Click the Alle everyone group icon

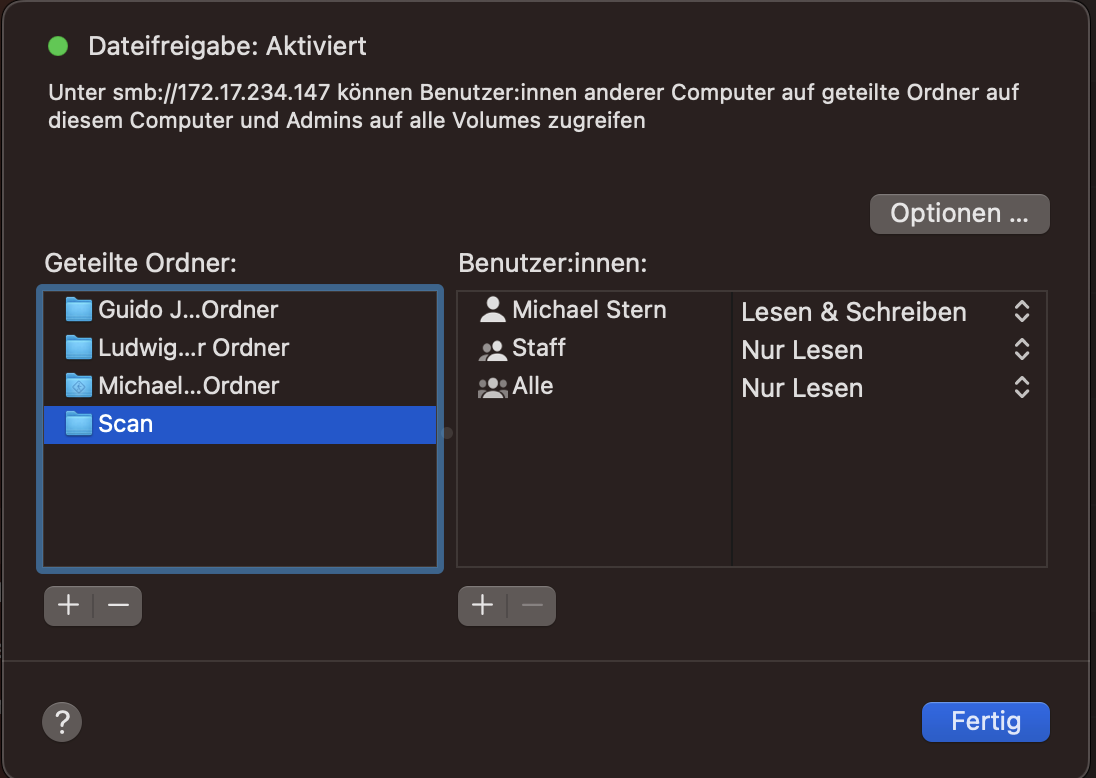coord(493,387)
